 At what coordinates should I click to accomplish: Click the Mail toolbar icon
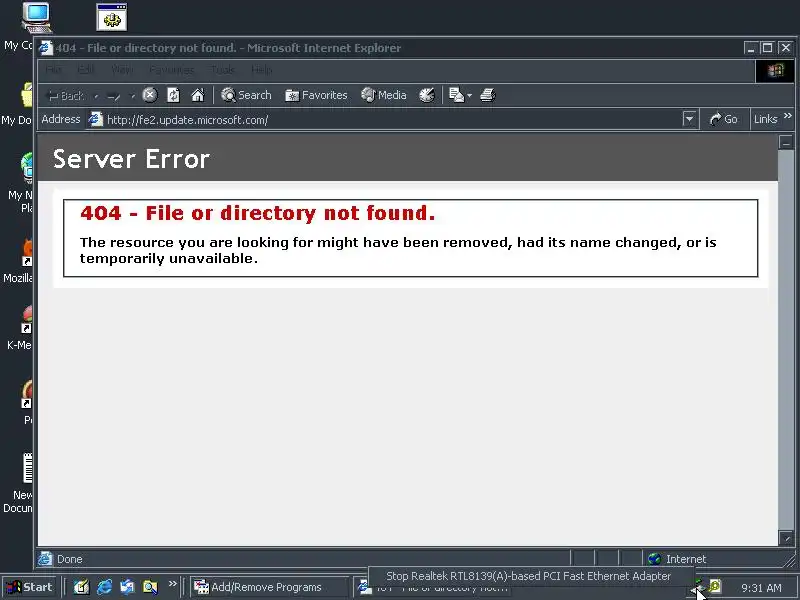tap(456, 95)
